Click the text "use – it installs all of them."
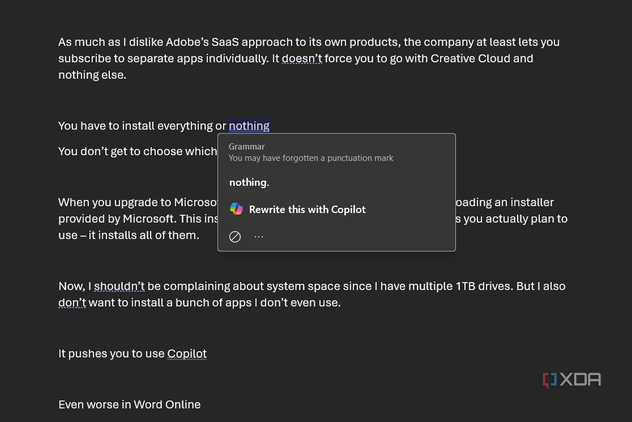Viewport: 632px width, 422px height. point(129,235)
